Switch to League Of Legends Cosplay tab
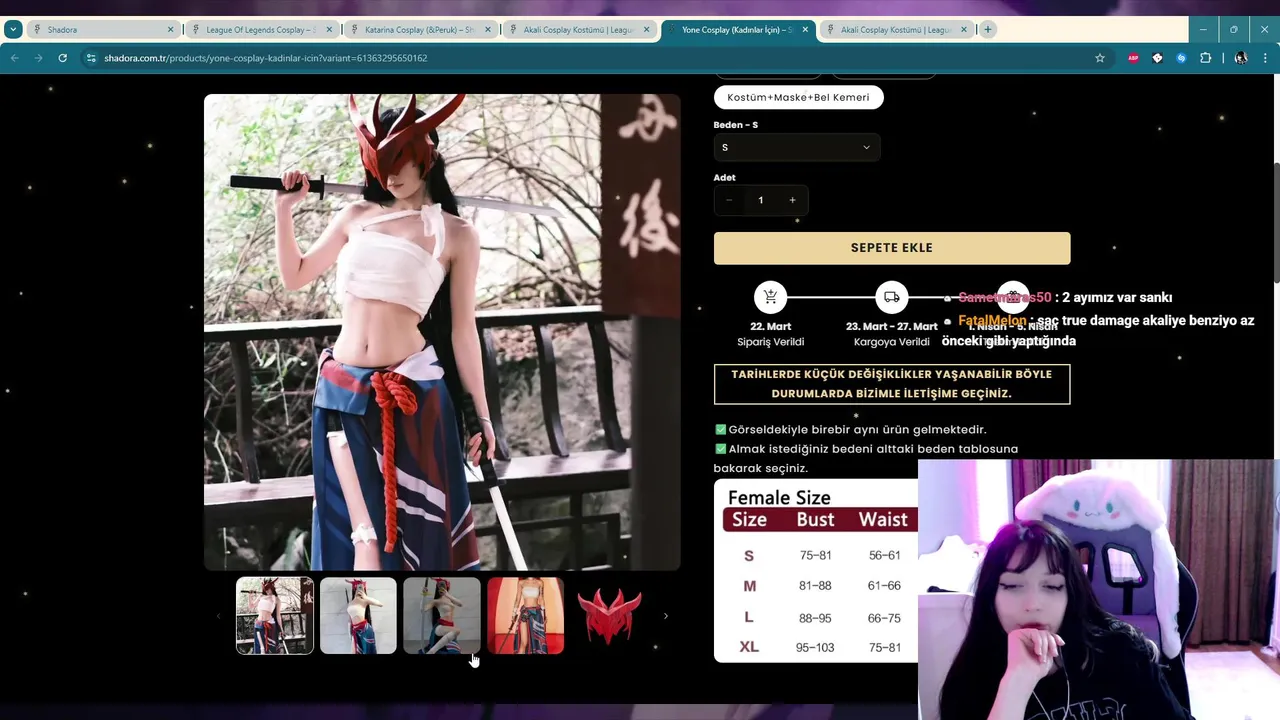The image size is (1280, 720). (x=260, y=30)
